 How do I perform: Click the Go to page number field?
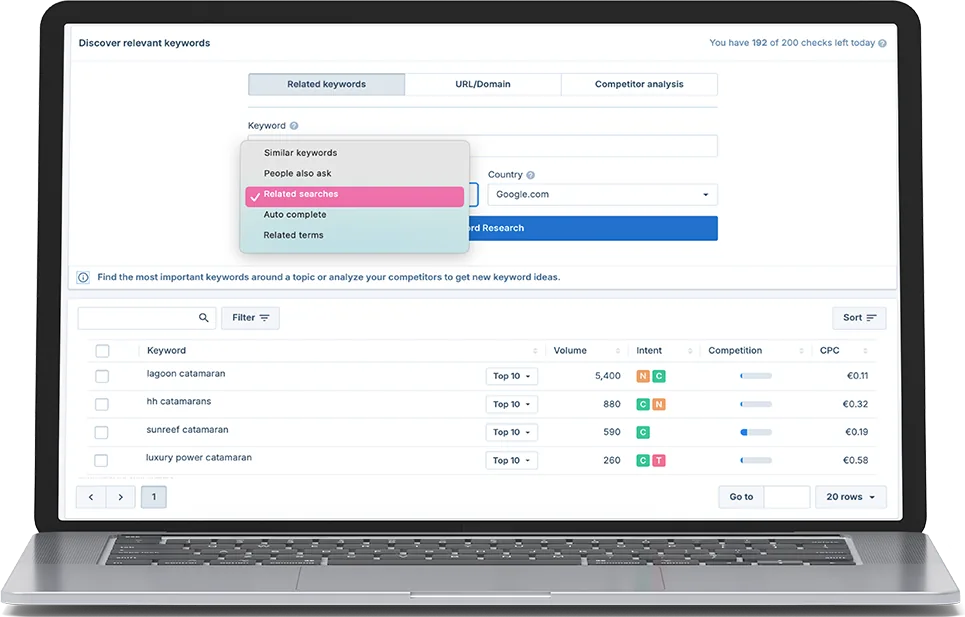coord(787,497)
